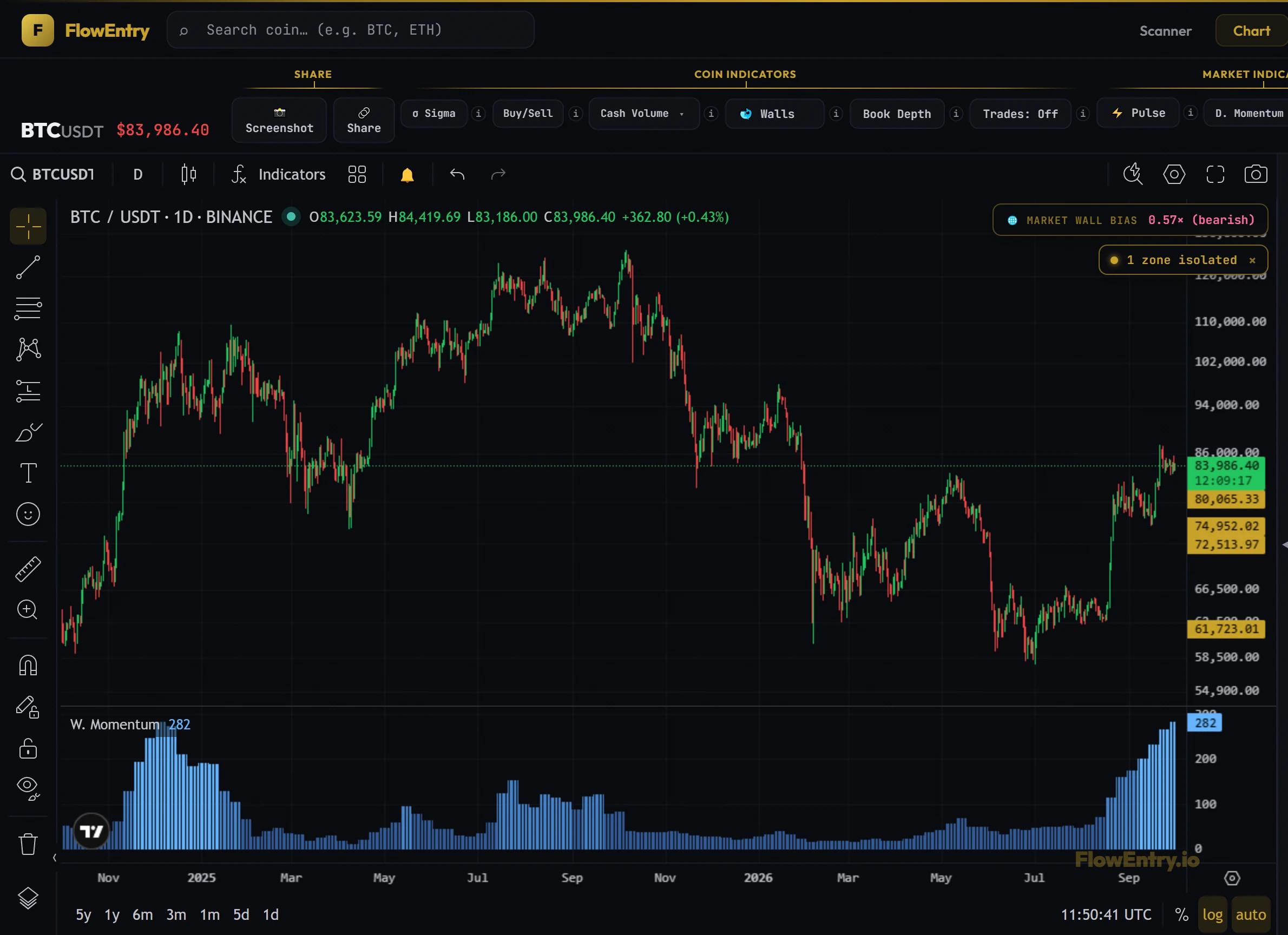
Task: Open the Indicators menu
Action: pos(279,174)
